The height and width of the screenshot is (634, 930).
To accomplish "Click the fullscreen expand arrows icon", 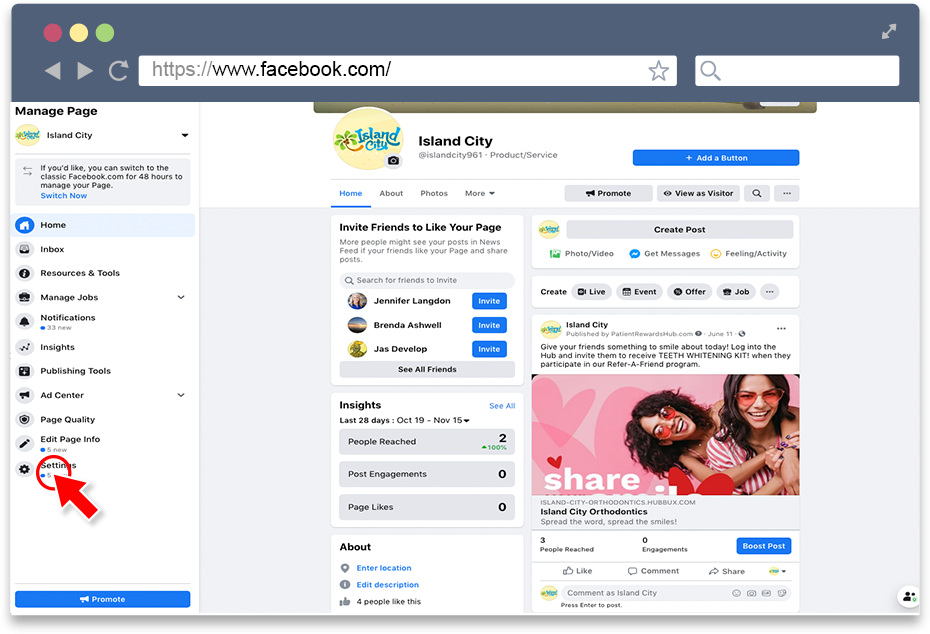I will (888, 31).
